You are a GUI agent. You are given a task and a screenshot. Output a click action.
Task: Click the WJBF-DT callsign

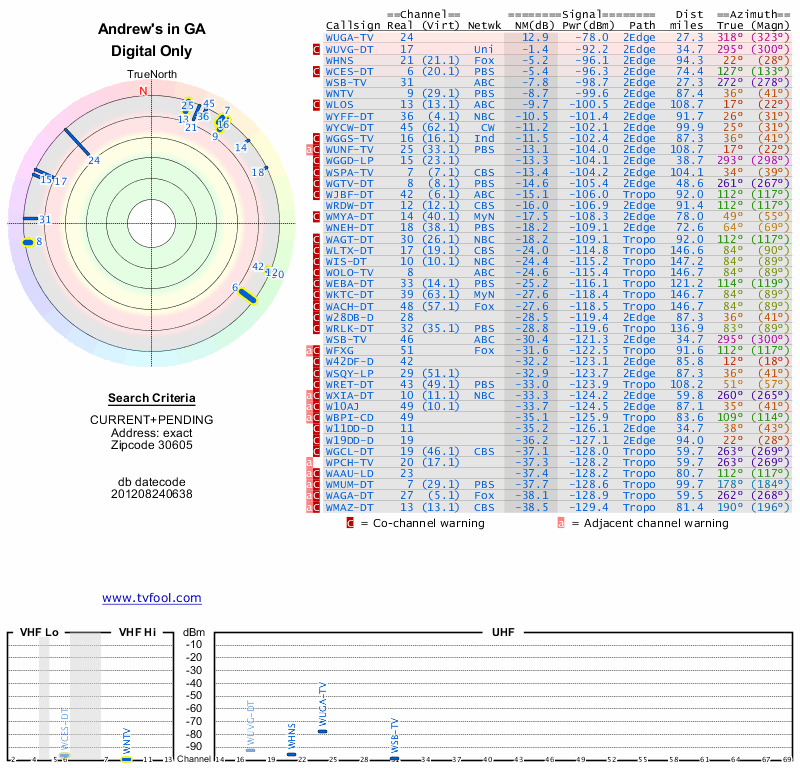click(x=349, y=194)
